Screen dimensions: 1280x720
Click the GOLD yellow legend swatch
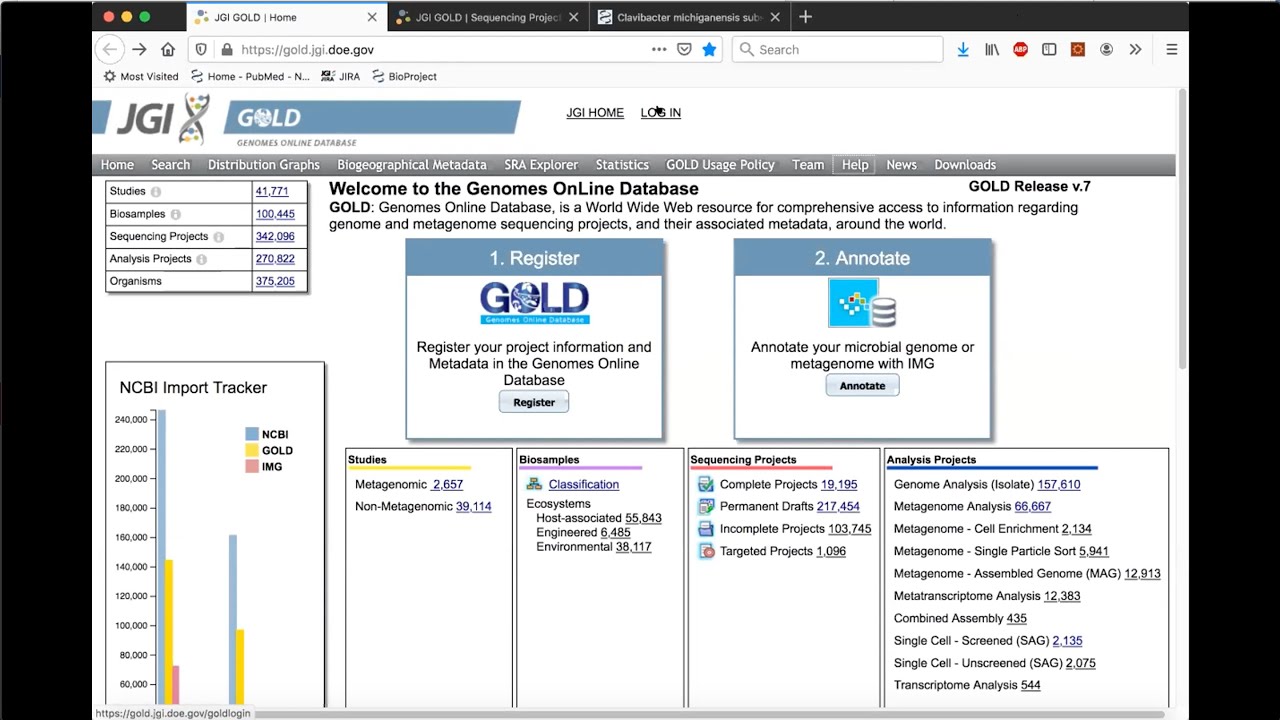click(x=252, y=450)
